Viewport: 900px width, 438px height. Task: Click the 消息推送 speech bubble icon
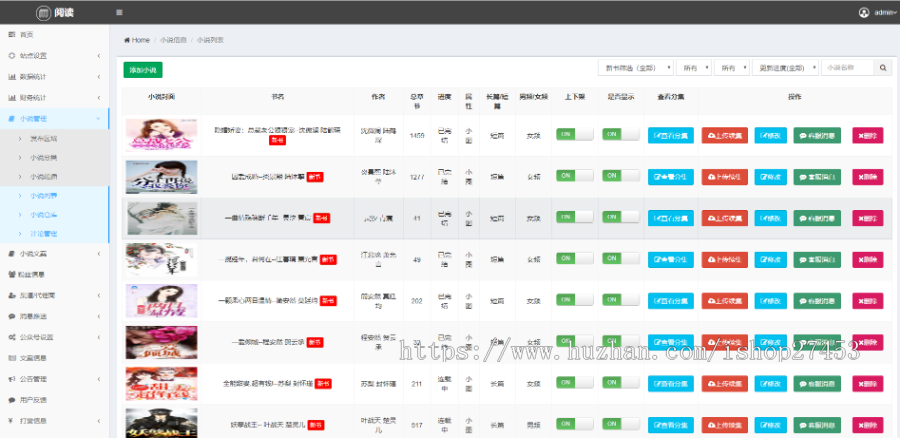click(11, 316)
